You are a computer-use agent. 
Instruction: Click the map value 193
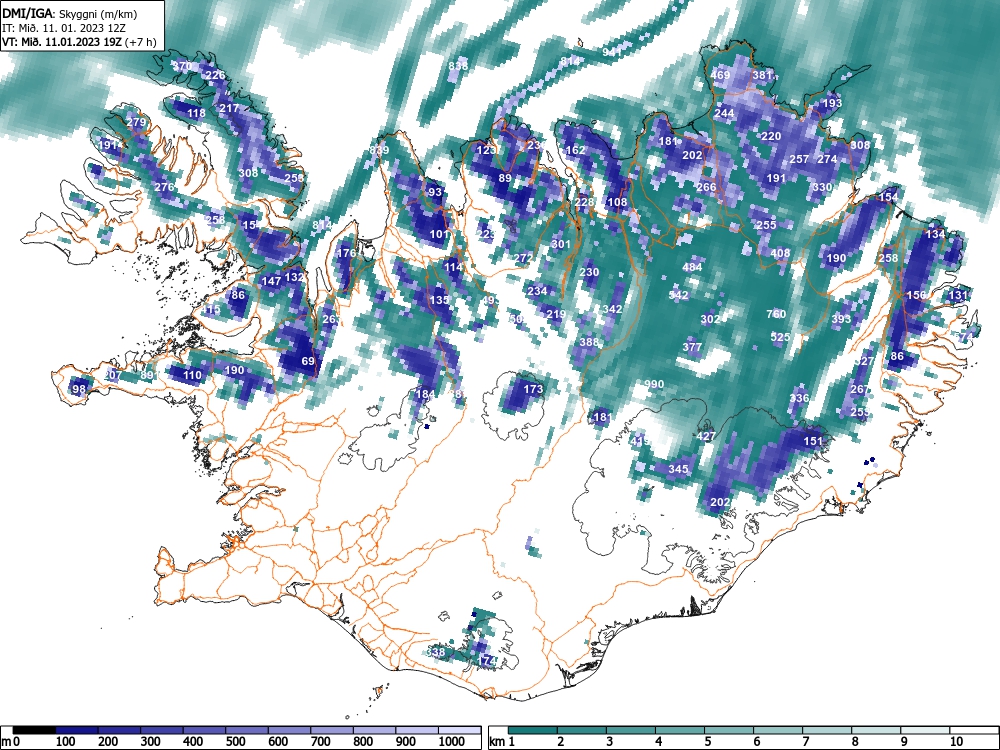coord(832,103)
